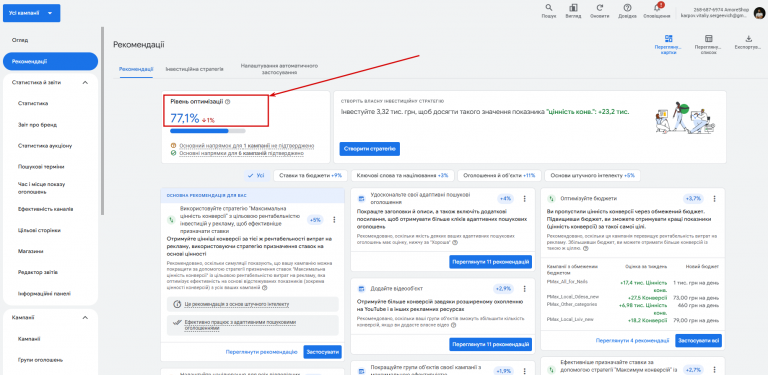Image resolution: width=768 pixels, height=375 pixels.
Task: Click warning icon beside Основний напрямок для 1 кампанії
Action: point(173,145)
